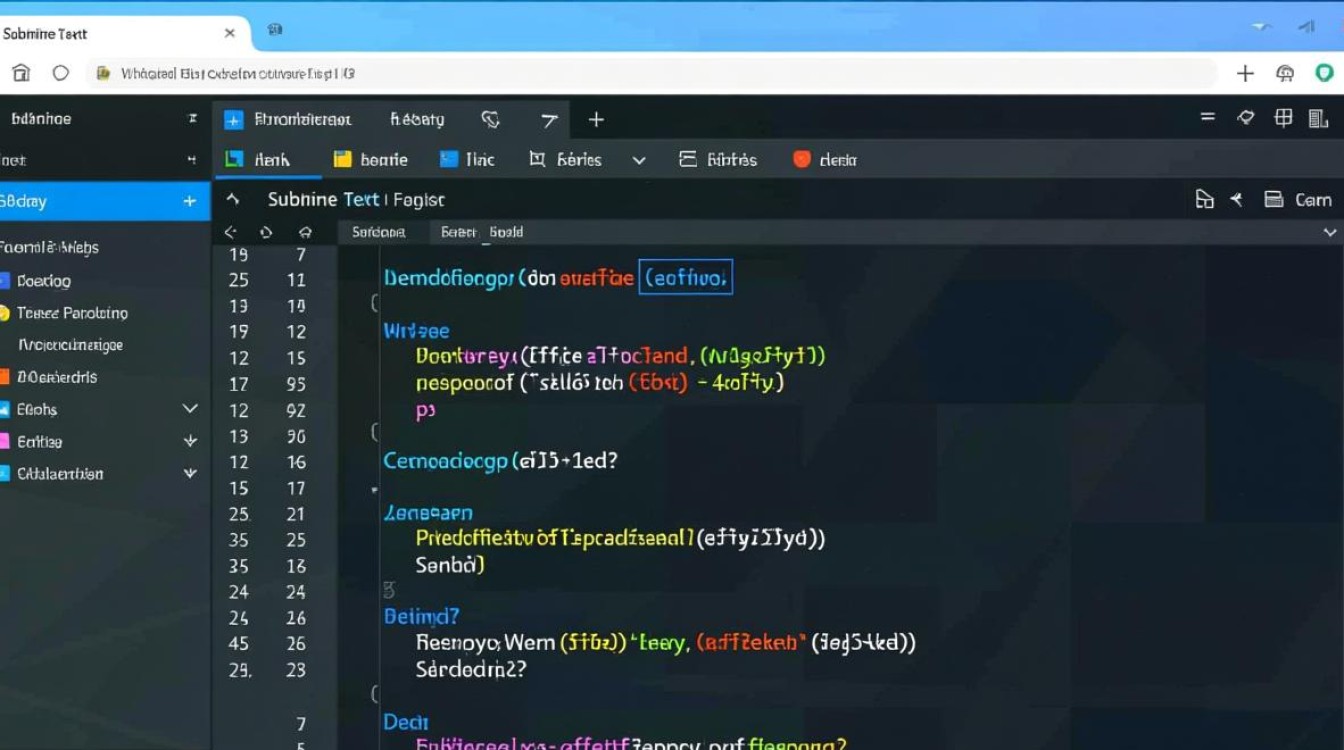Switch to the hébaty tab

(x=416, y=119)
